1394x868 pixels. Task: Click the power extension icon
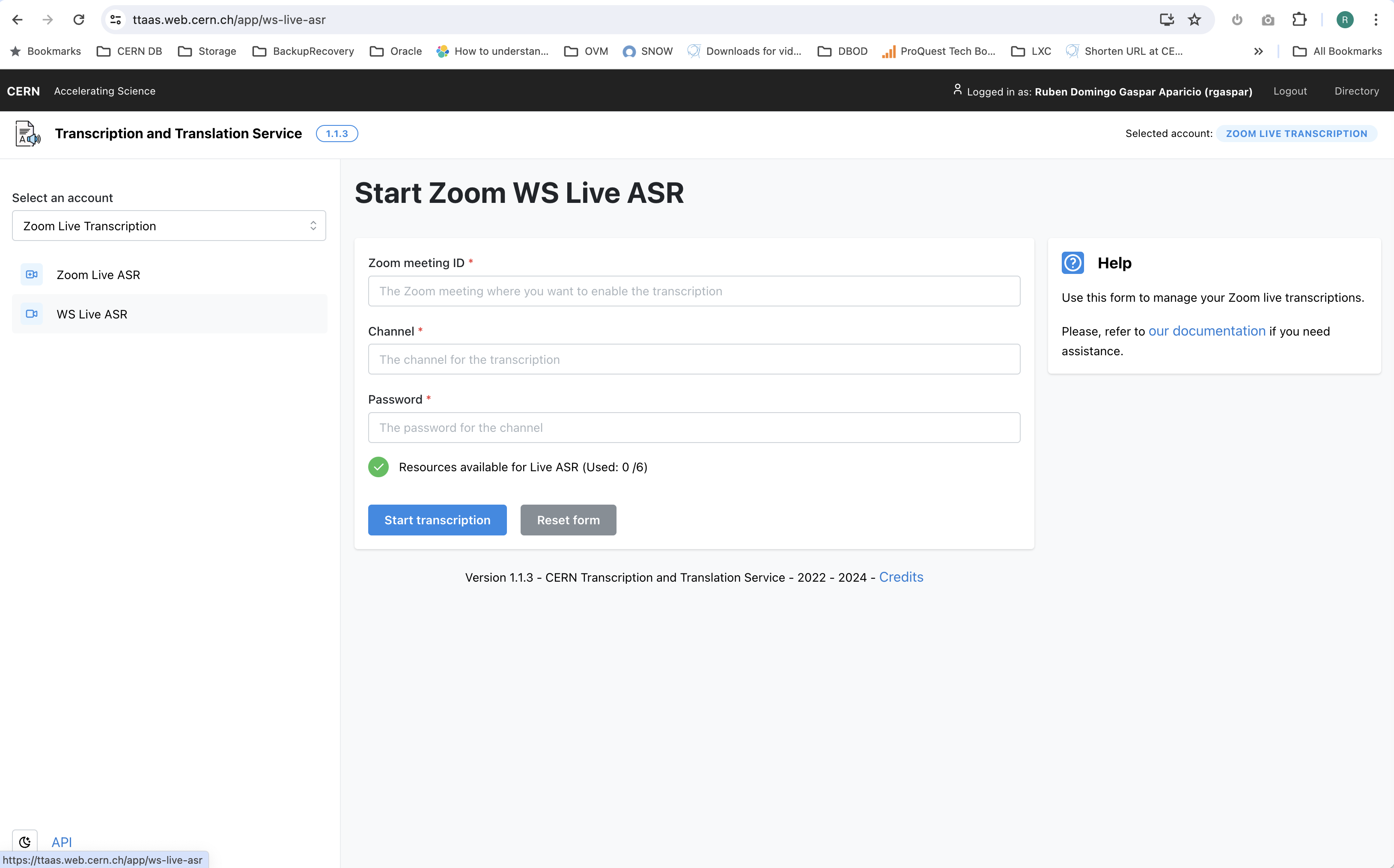[1237, 20]
